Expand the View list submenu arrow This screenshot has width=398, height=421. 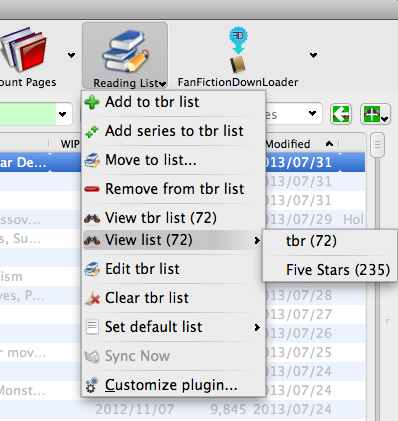(x=257, y=240)
